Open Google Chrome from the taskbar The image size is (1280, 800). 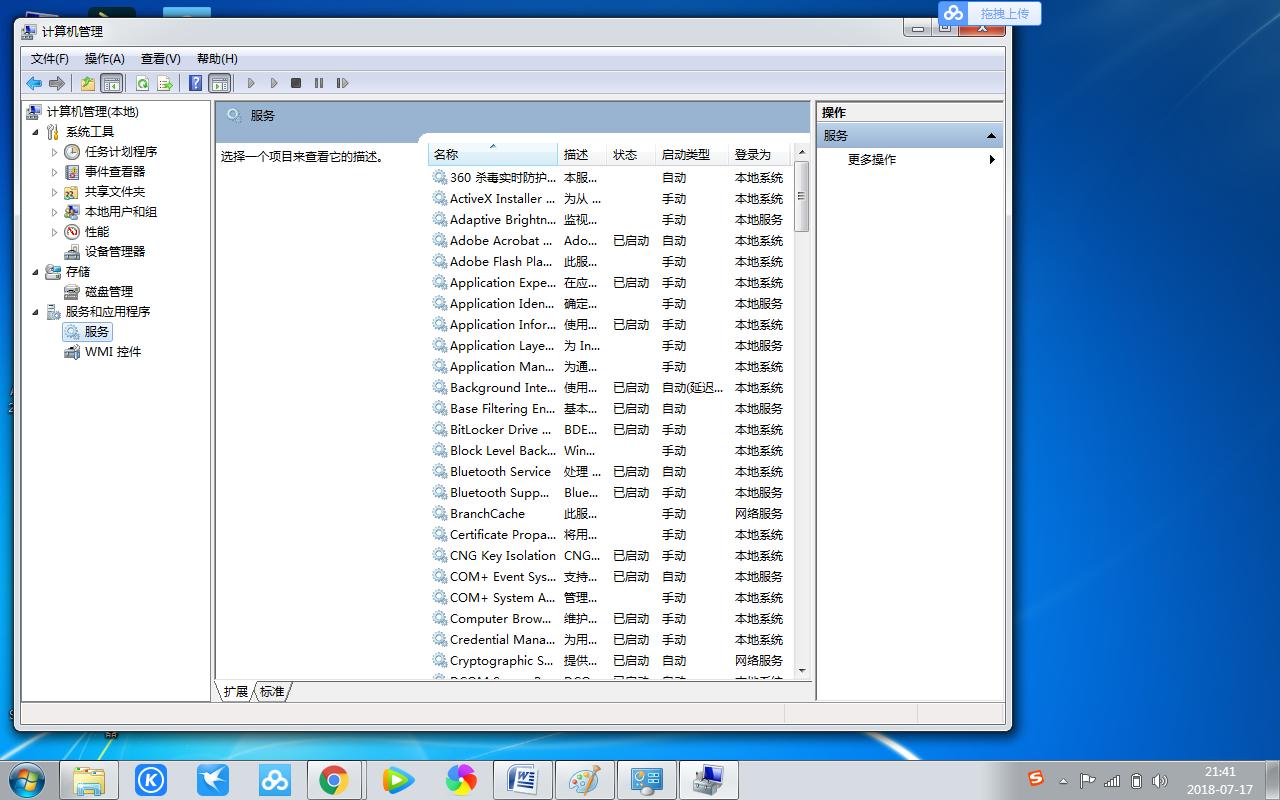click(335, 779)
